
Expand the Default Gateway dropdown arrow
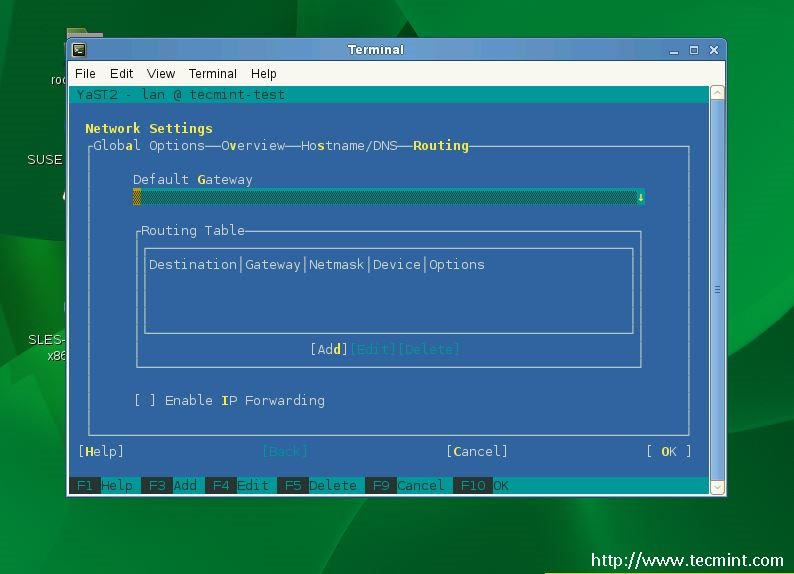(641, 197)
